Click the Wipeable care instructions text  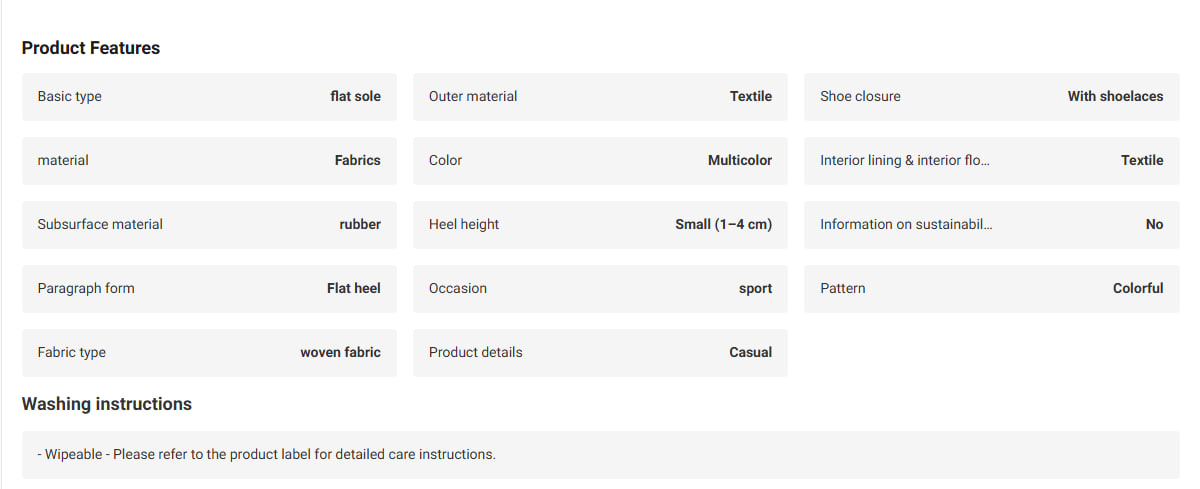(267, 454)
